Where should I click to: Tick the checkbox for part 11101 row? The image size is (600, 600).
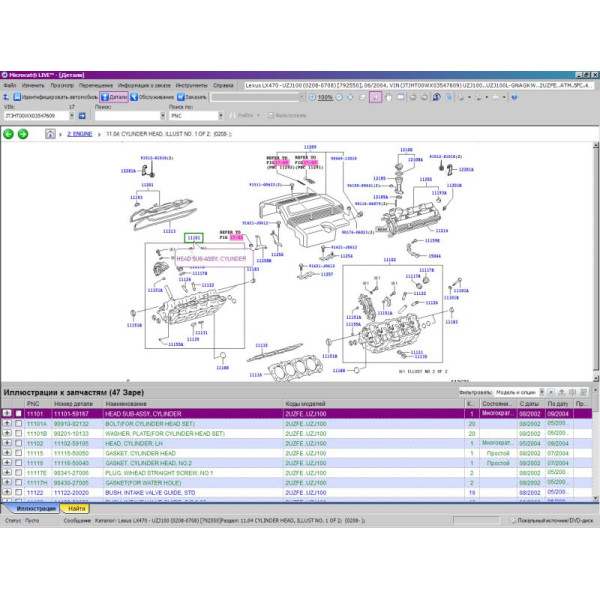(18, 413)
